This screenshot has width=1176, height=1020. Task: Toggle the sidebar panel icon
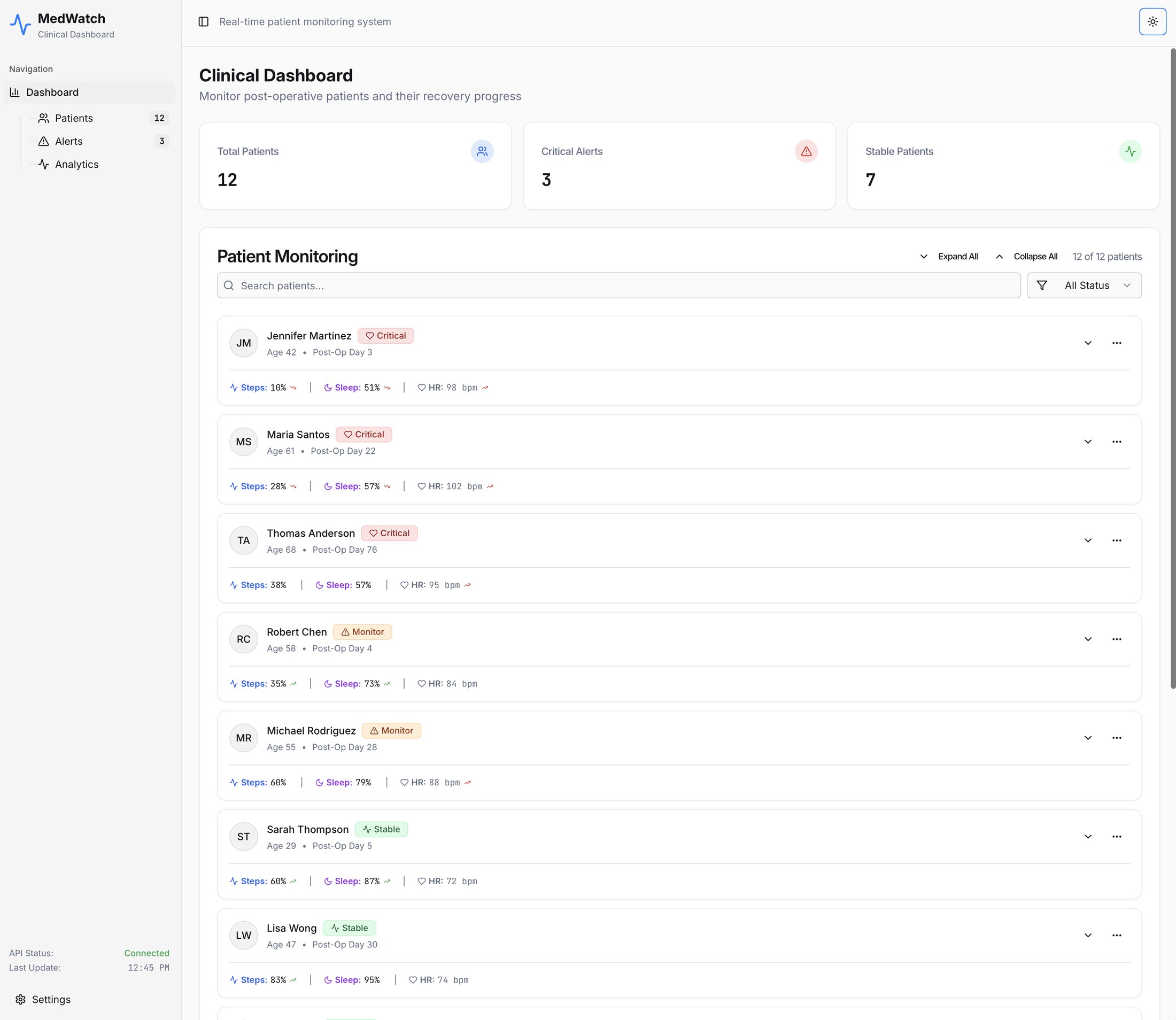click(x=203, y=21)
